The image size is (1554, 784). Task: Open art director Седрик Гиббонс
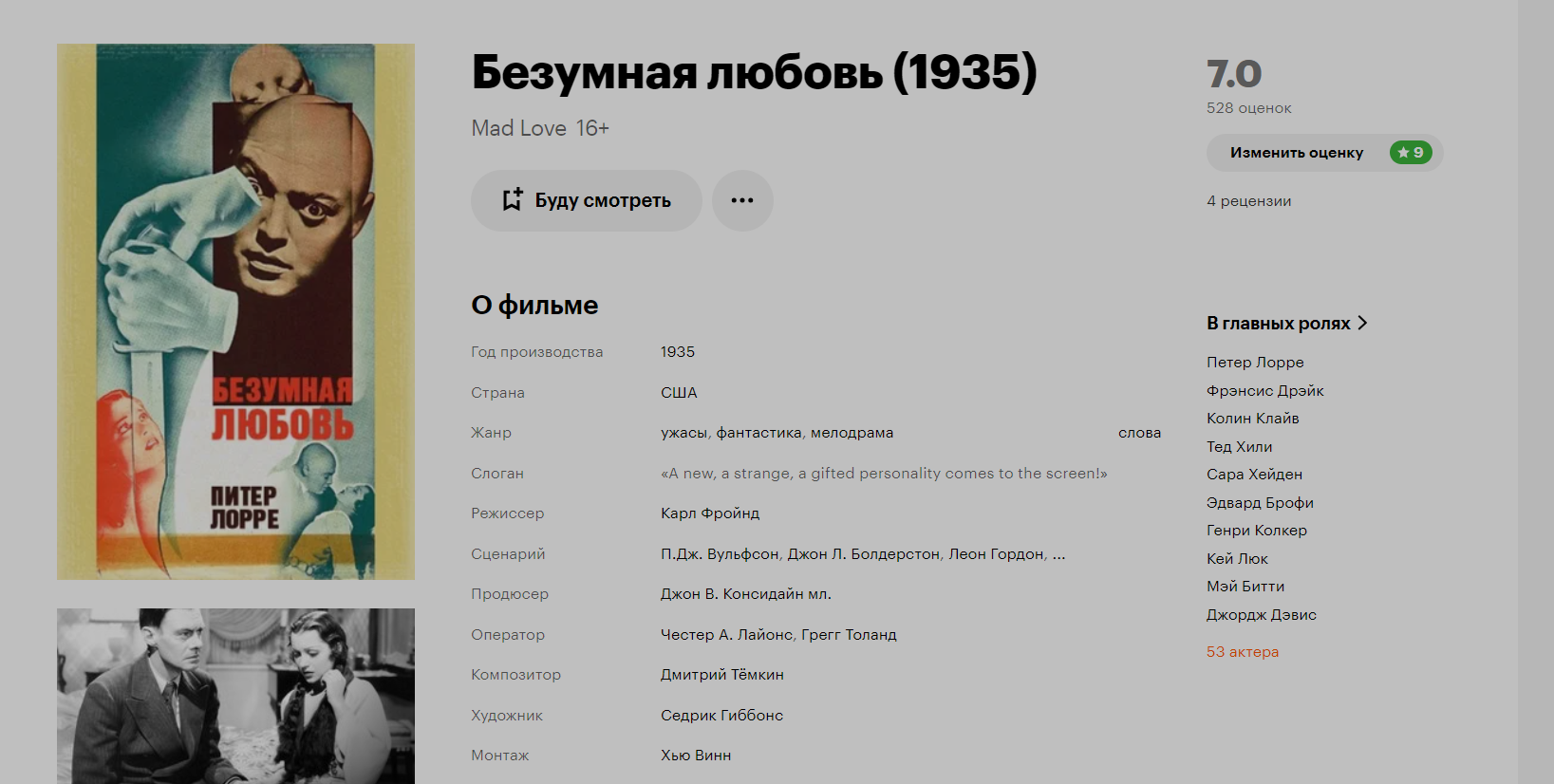click(x=722, y=716)
